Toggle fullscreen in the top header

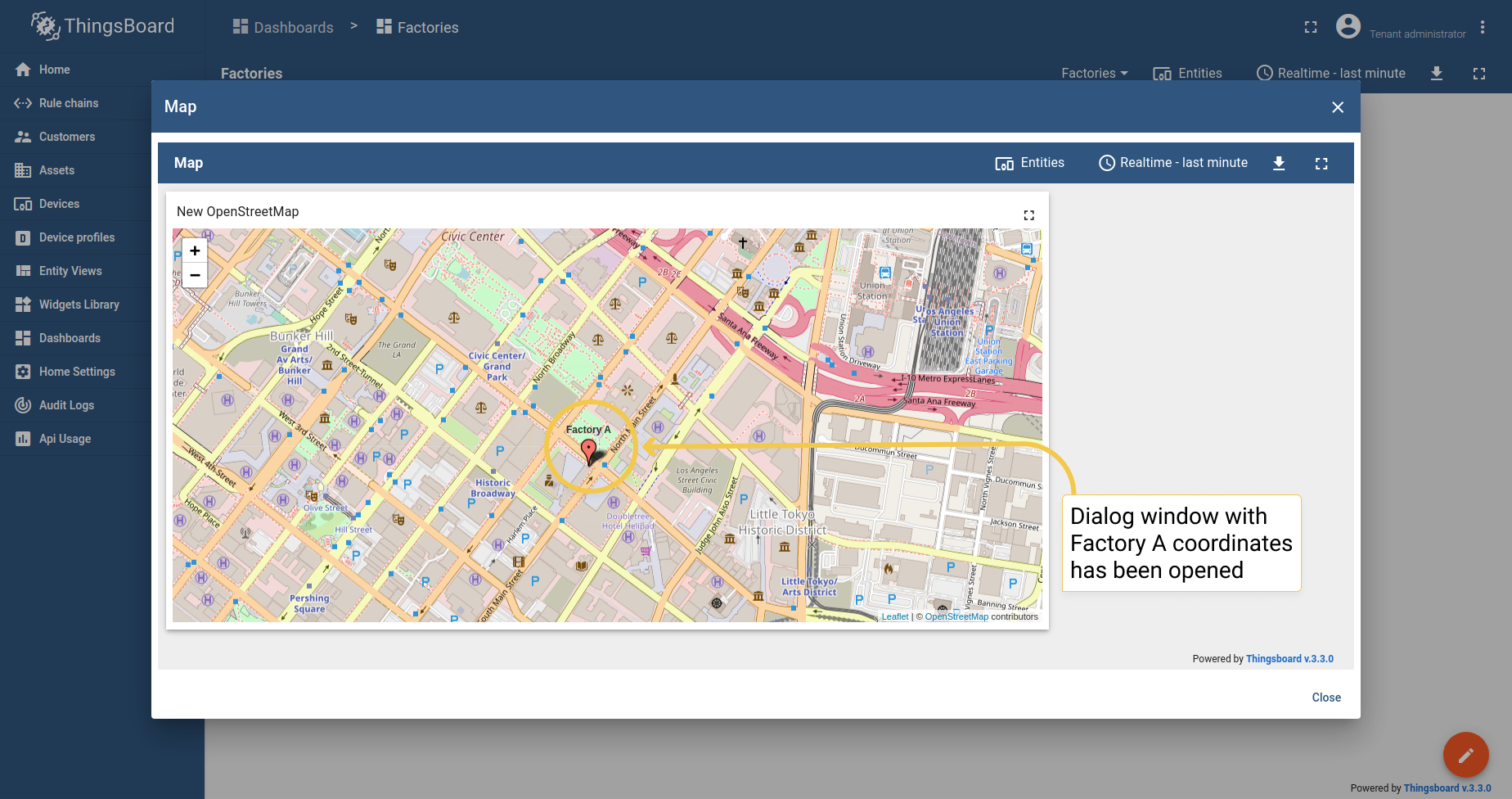pos(1311,27)
